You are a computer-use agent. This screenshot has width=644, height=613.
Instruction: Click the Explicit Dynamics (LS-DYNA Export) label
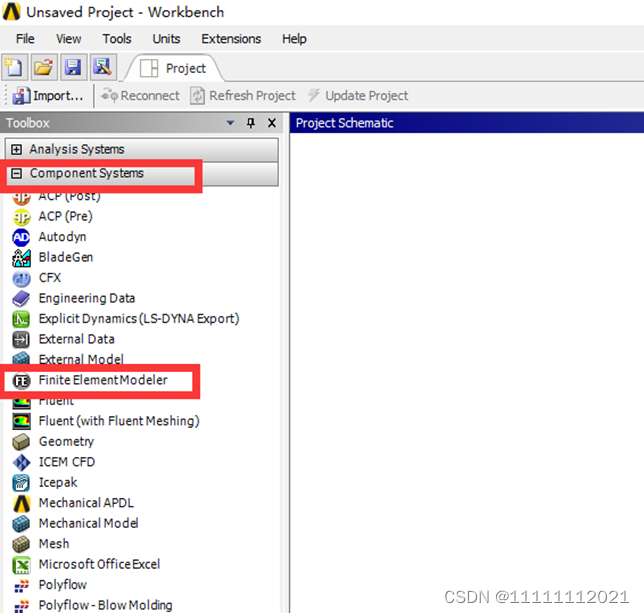coord(139,319)
